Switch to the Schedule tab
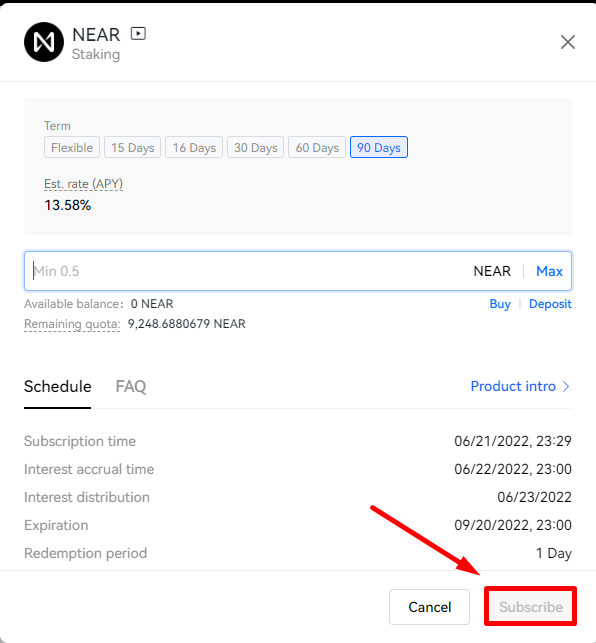Screen dimensions: 596x643 (57, 386)
